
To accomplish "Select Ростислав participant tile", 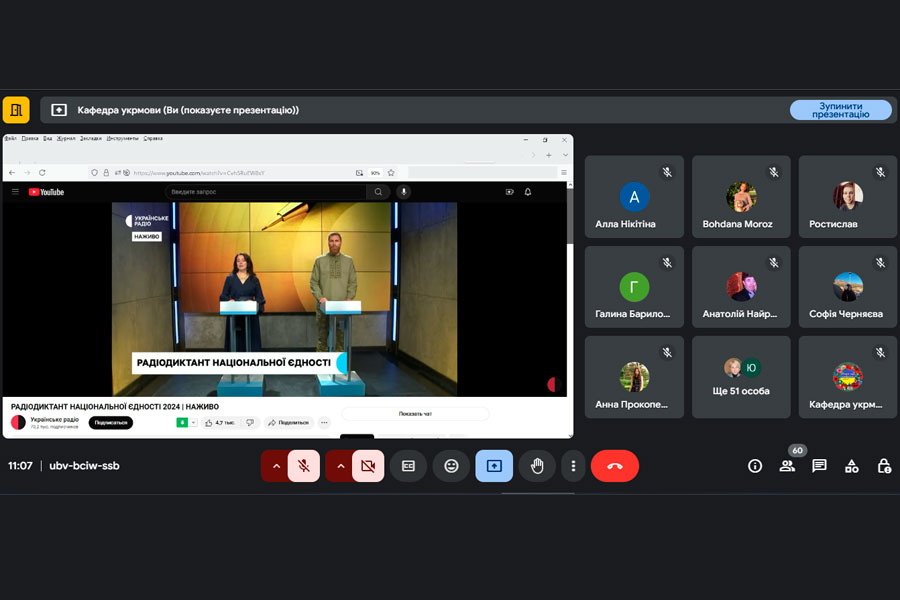I will pyautogui.click(x=848, y=196).
